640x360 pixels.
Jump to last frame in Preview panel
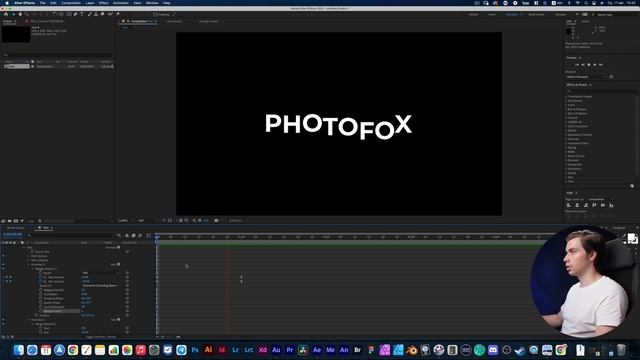[601, 64]
